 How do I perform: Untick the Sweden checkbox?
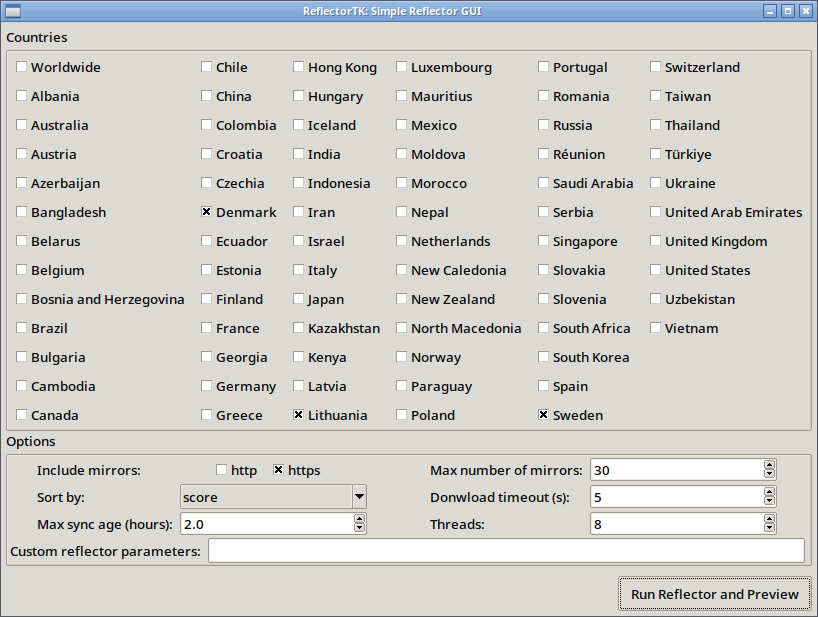click(544, 416)
